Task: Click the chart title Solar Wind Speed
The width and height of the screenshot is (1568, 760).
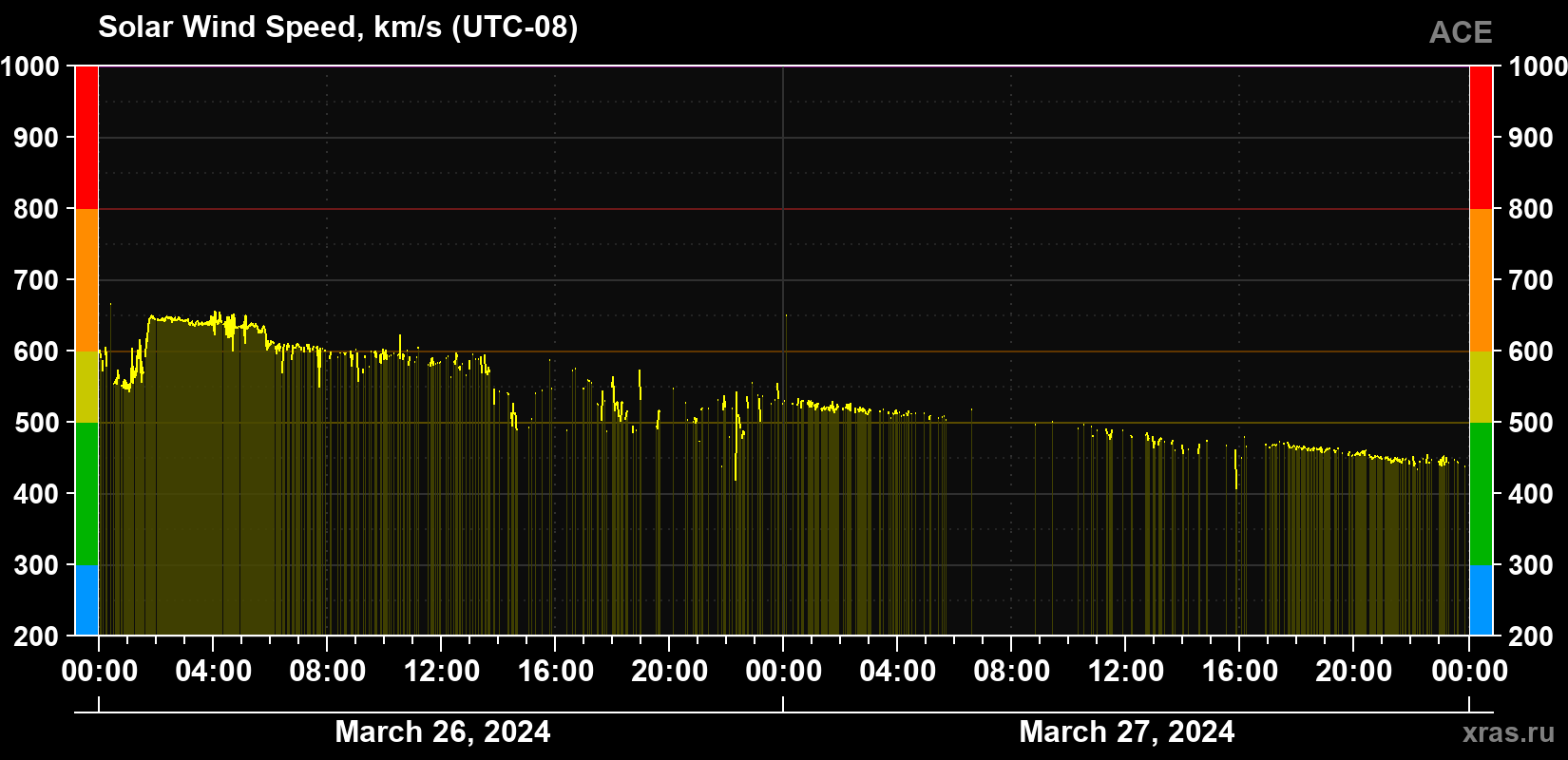Action: click(x=337, y=27)
